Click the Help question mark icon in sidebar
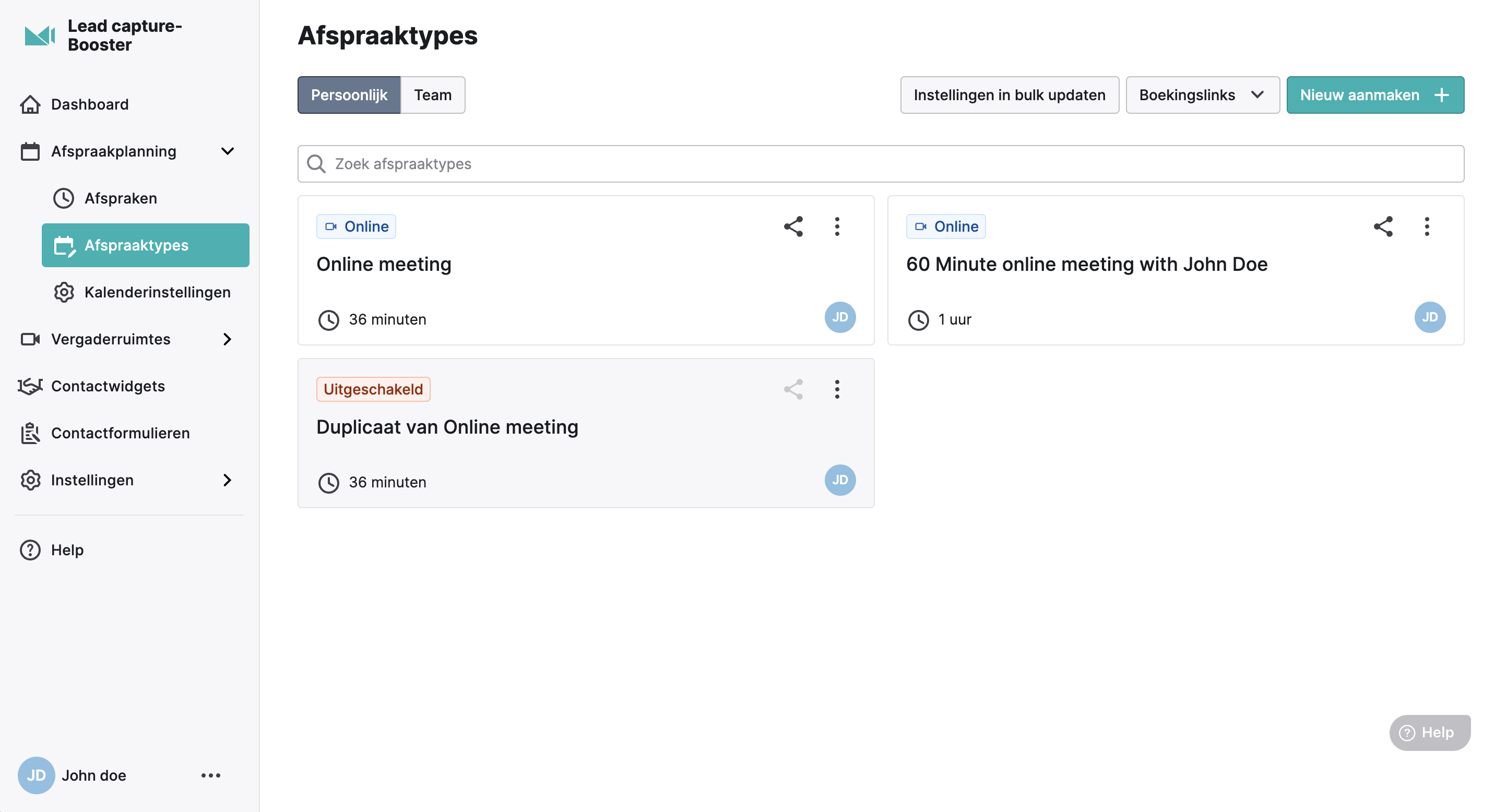Image resolution: width=1495 pixels, height=812 pixels. (x=30, y=550)
